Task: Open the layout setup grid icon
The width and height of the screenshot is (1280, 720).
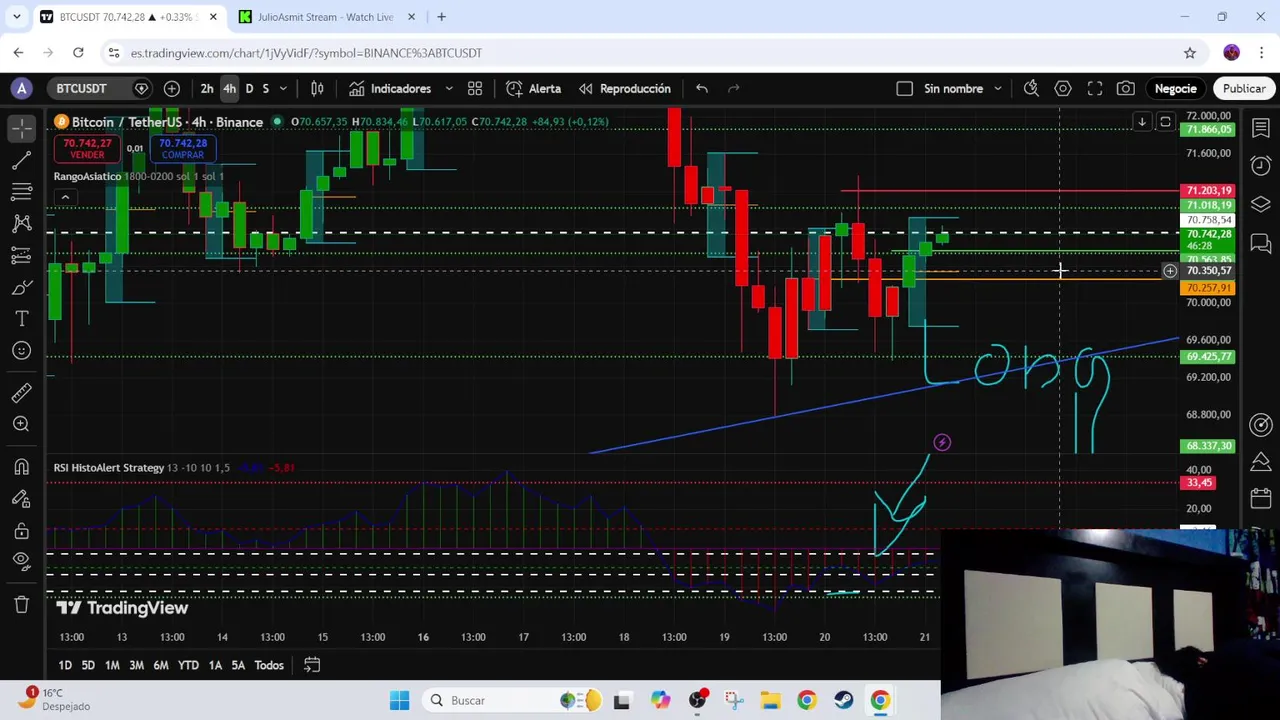Action: (475, 89)
